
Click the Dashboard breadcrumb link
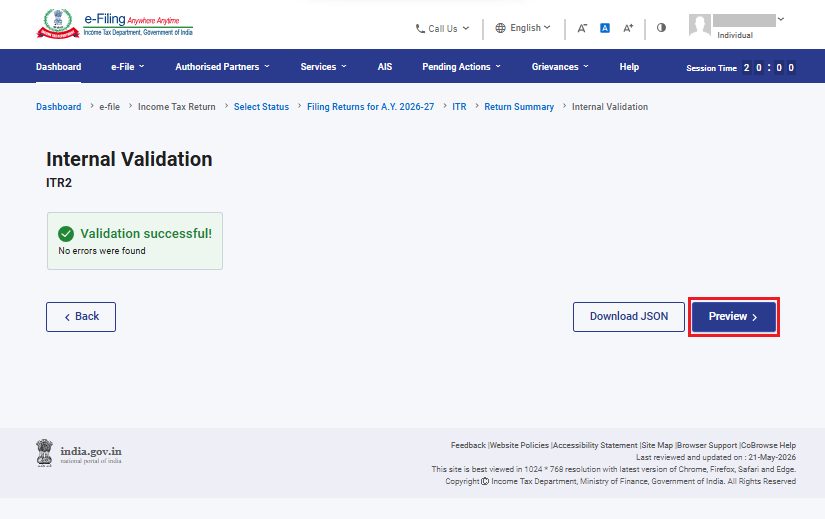coord(58,107)
